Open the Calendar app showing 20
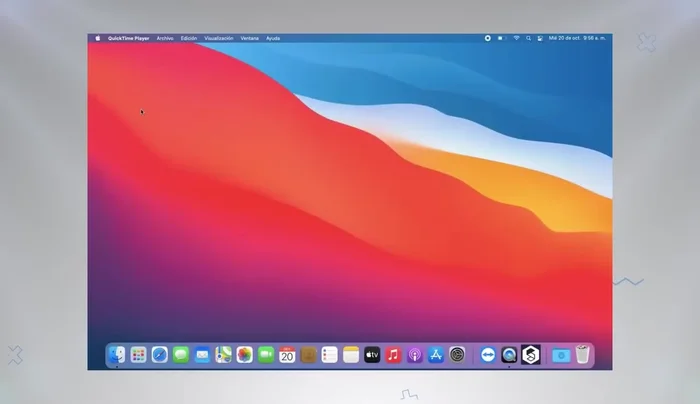 [x=287, y=355]
